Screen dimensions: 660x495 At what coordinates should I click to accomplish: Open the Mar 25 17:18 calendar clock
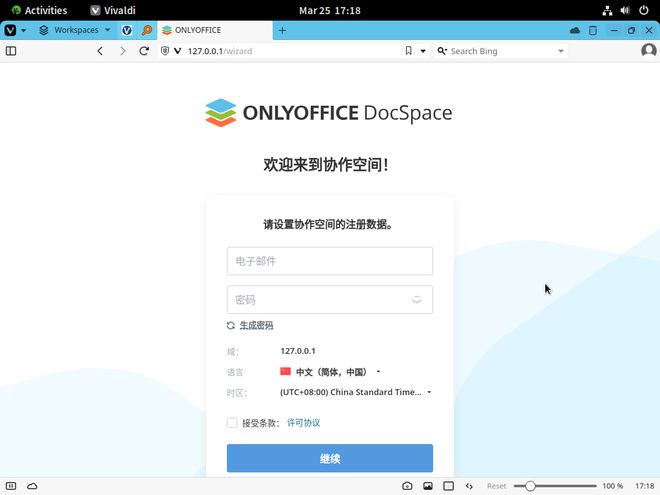[x=330, y=10]
